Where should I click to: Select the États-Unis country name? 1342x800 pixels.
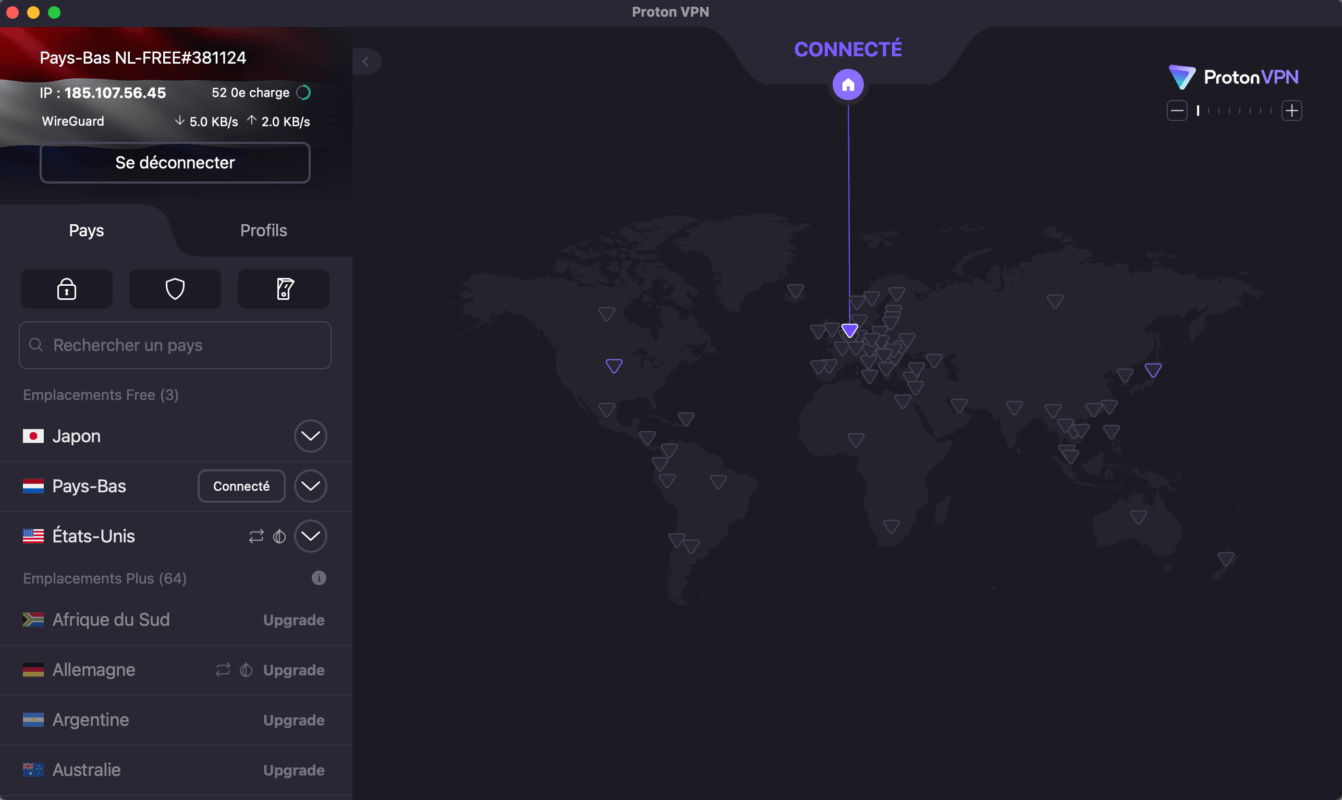(94, 536)
